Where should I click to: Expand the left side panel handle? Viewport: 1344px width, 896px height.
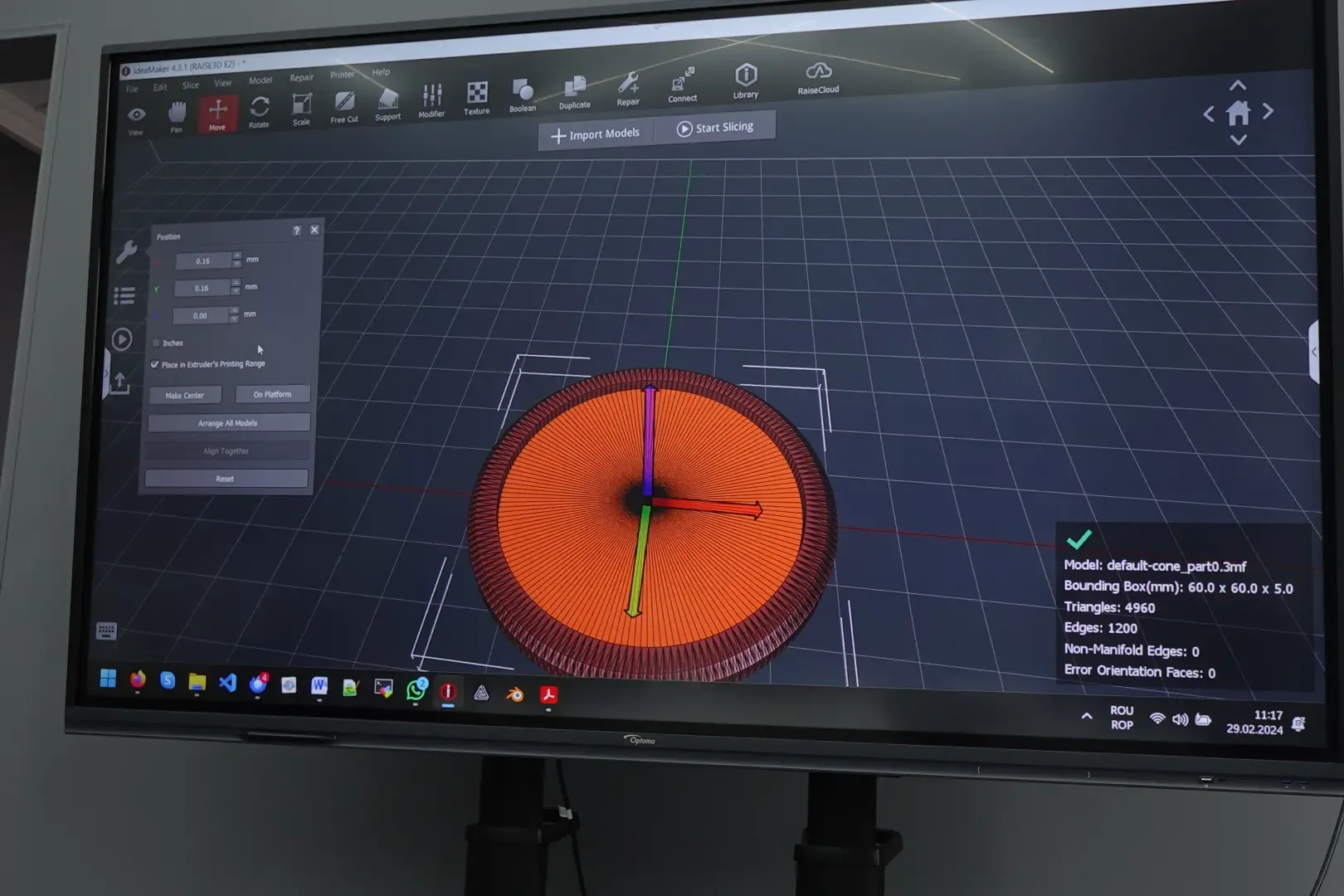pos(106,373)
